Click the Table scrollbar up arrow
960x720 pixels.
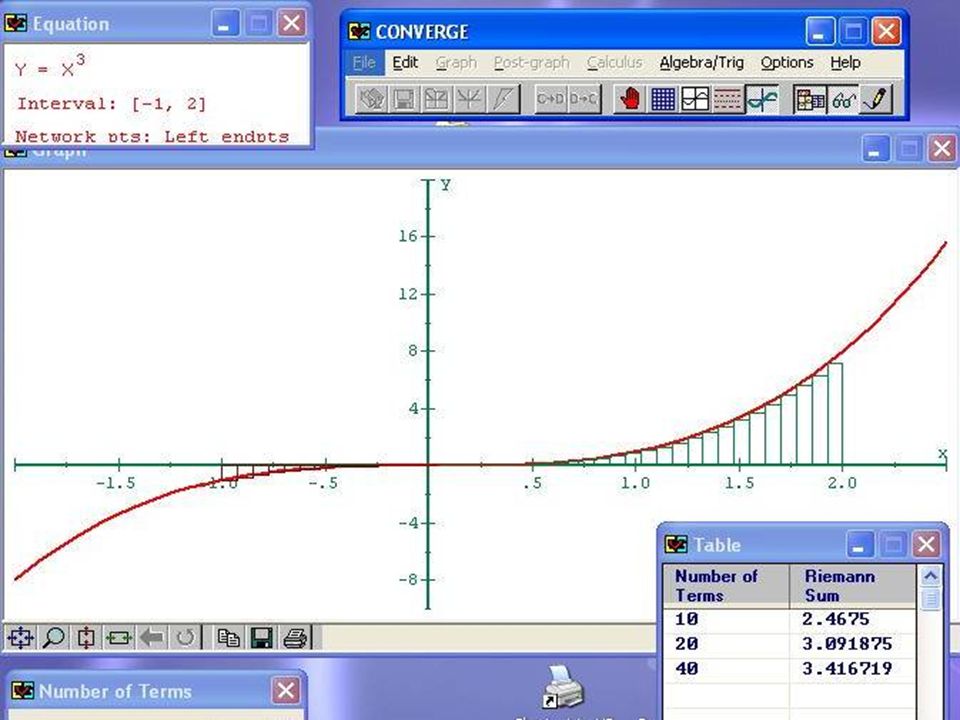(931, 576)
